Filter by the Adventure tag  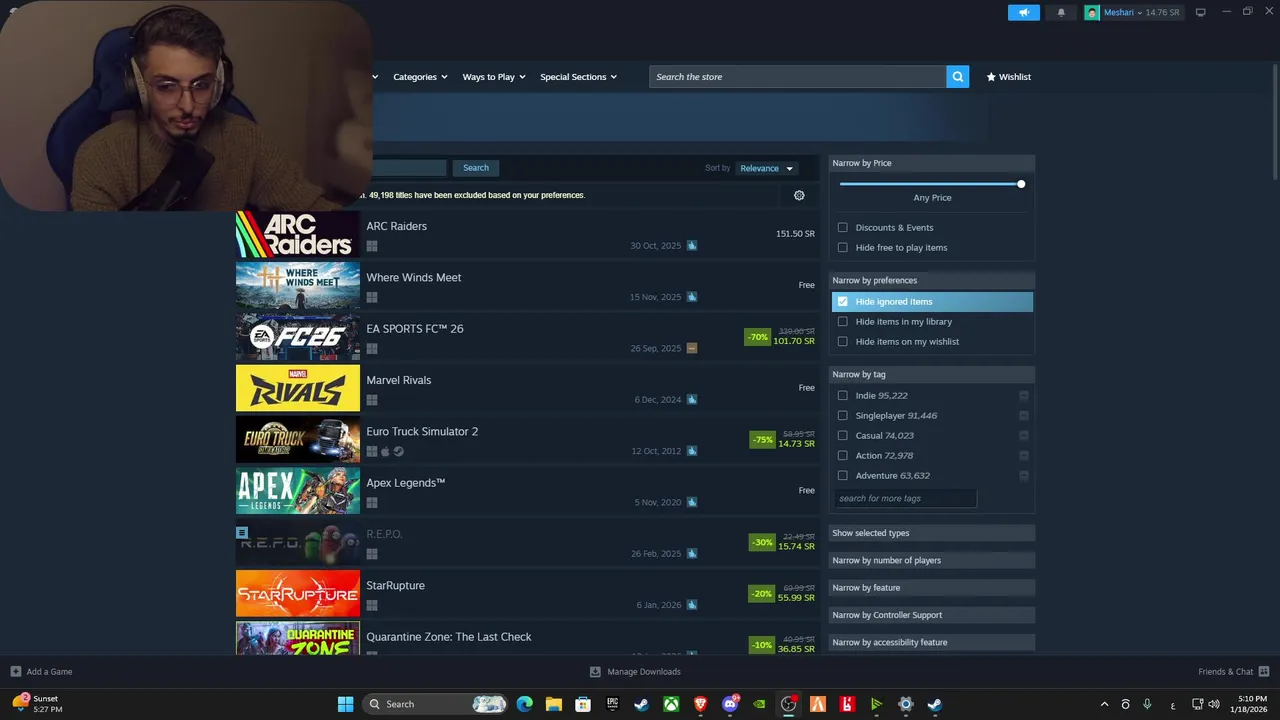coord(842,475)
